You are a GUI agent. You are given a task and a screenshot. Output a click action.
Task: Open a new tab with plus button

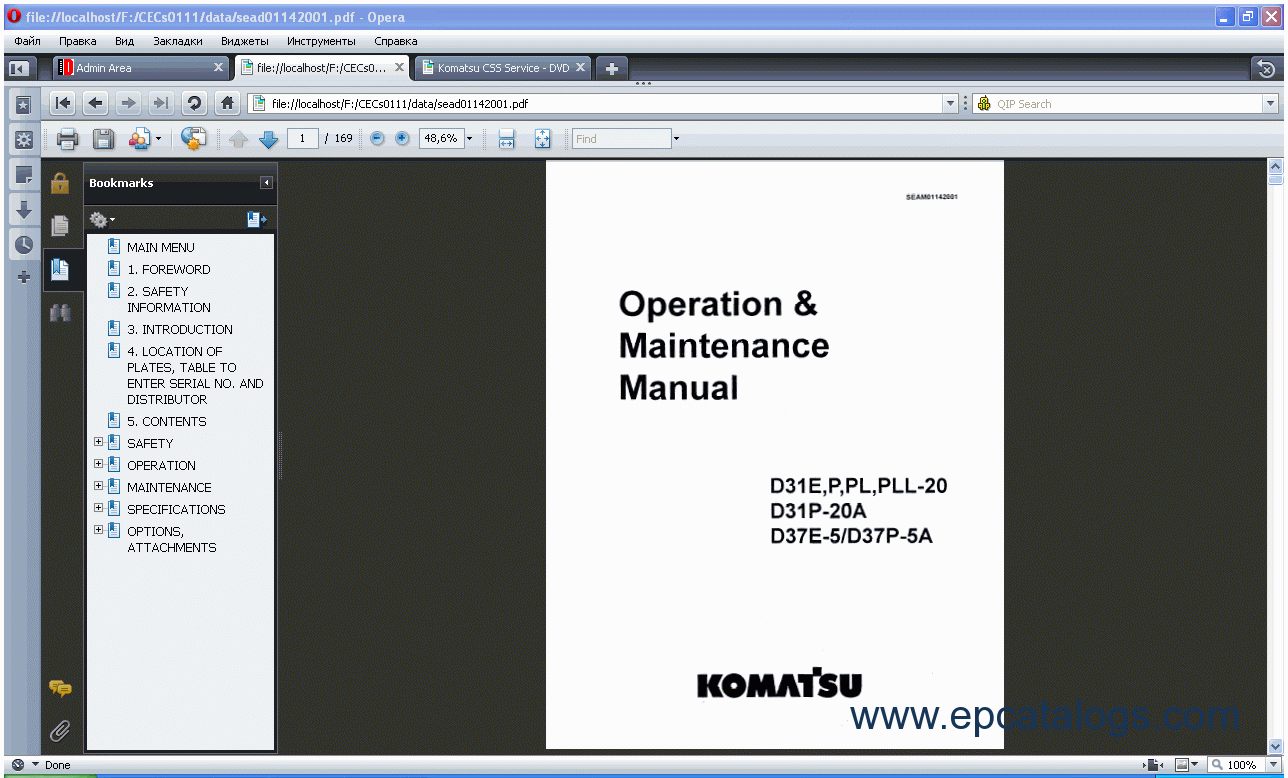(x=612, y=68)
